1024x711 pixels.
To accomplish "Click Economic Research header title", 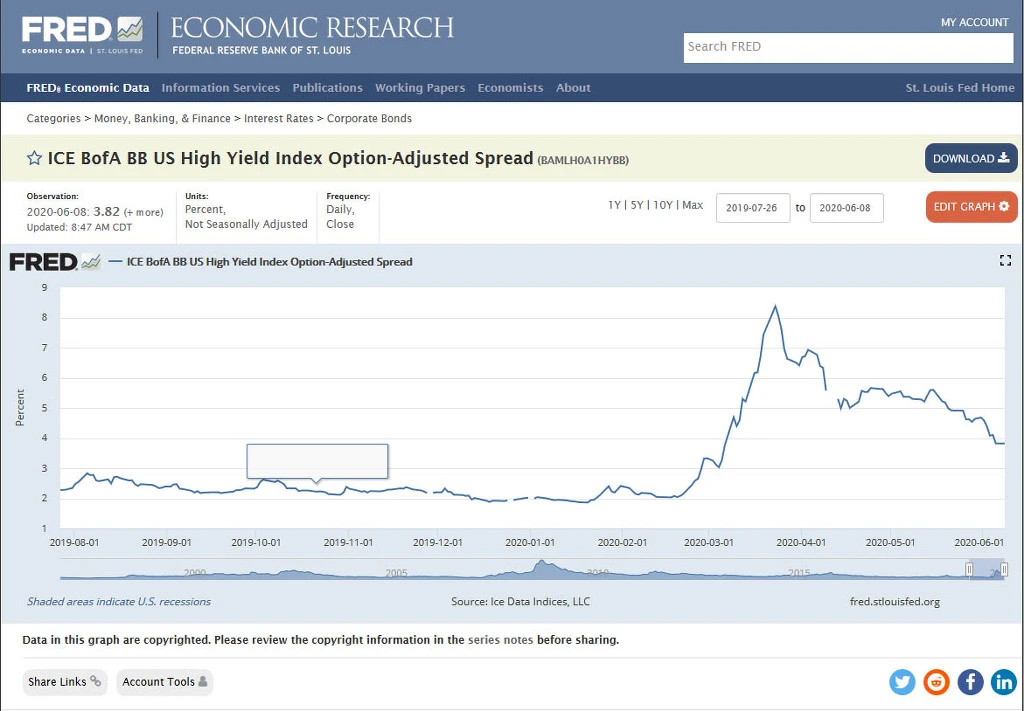I will (x=312, y=28).
